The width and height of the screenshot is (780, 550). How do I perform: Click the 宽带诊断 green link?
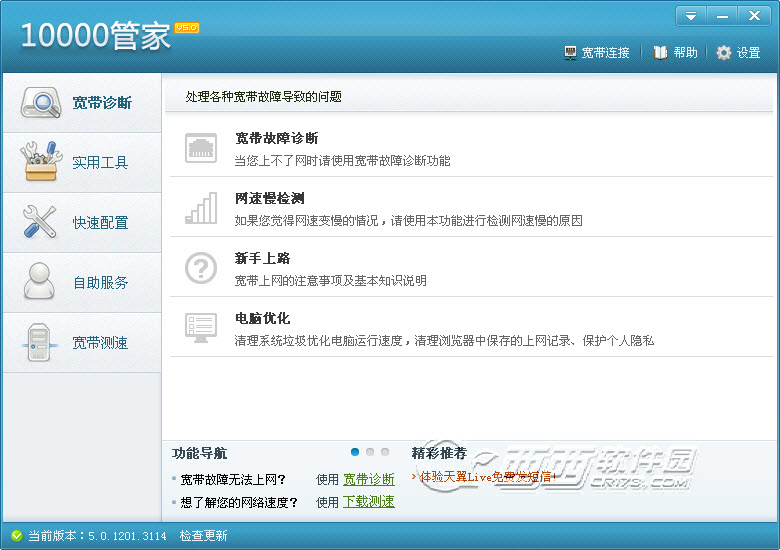369,479
